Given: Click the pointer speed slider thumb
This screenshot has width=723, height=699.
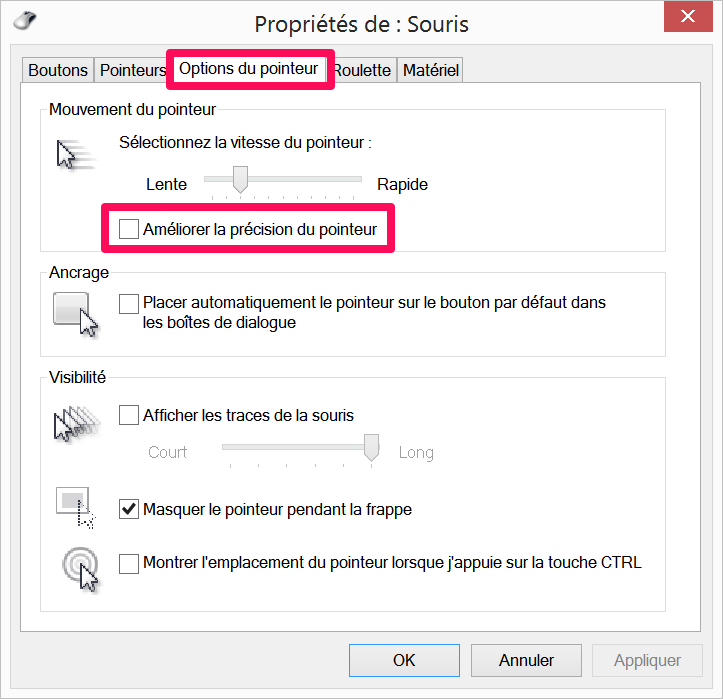Looking at the screenshot, I should pyautogui.click(x=240, y=179).
